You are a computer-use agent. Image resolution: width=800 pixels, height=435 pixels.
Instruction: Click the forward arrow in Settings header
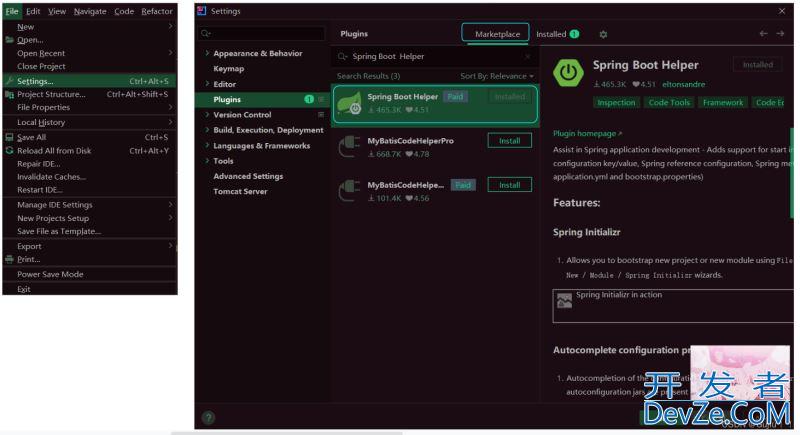(x=780, y=33)
